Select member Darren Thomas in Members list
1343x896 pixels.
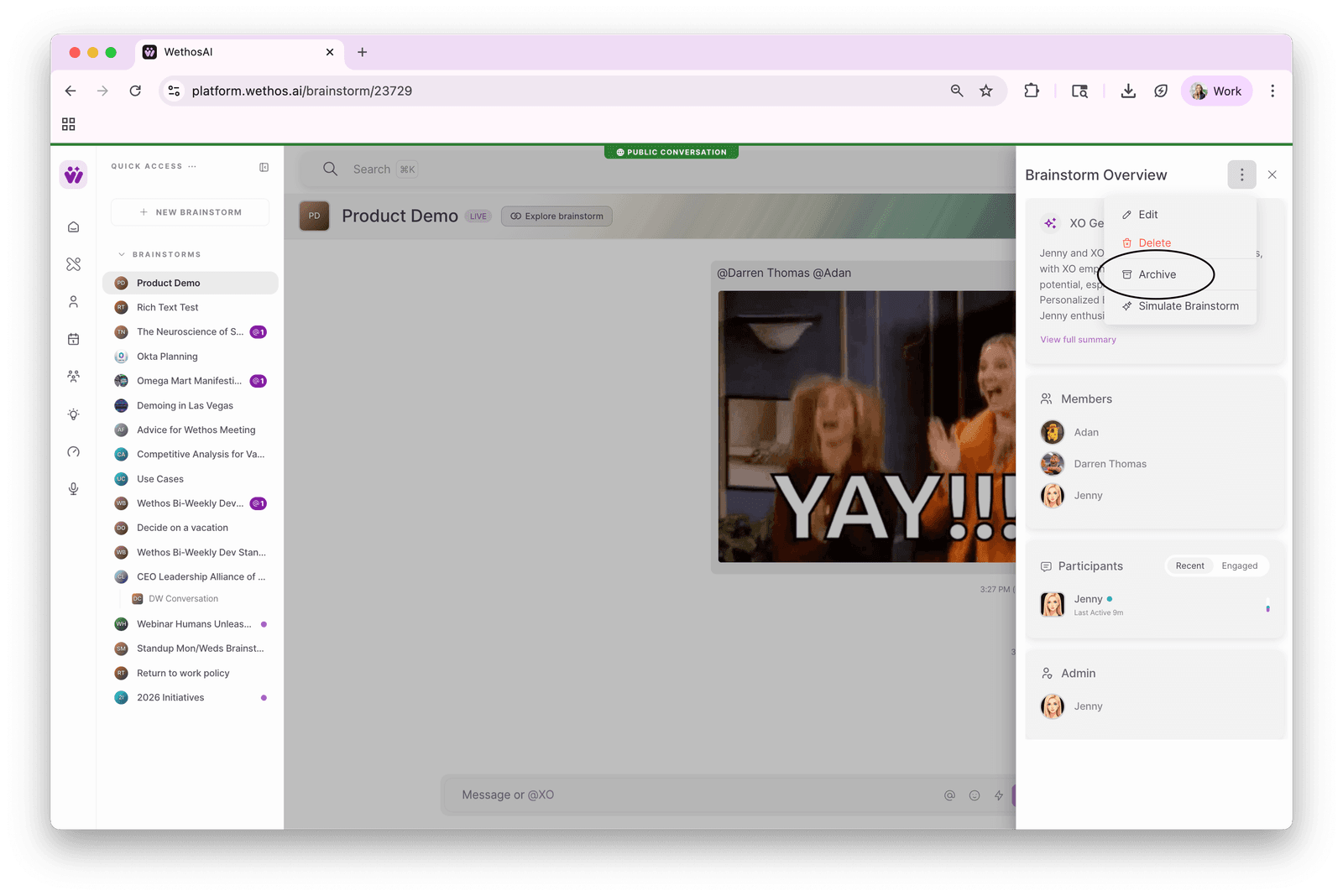tap(1094, 464)
